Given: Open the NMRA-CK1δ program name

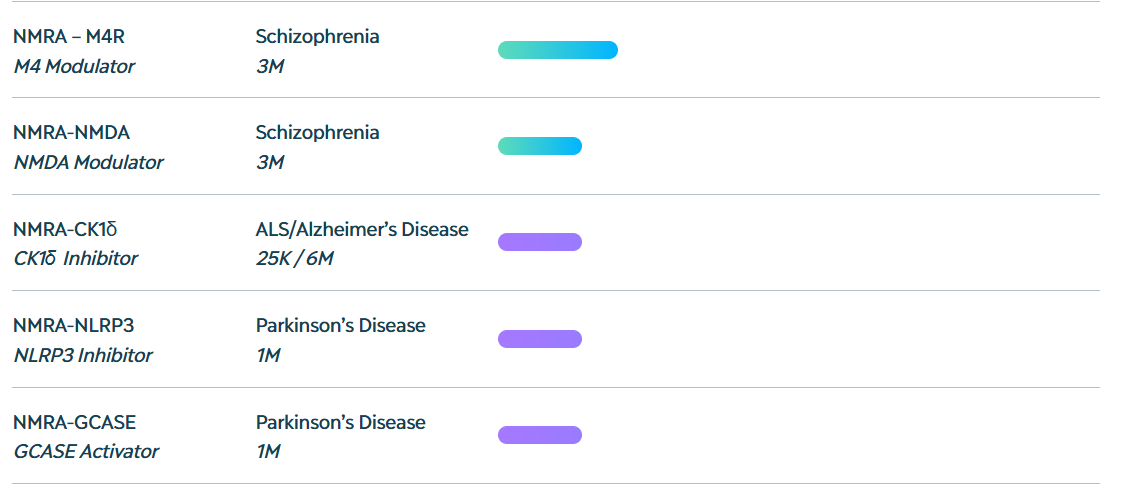Looking at the screenshot, I should [66, 230].
